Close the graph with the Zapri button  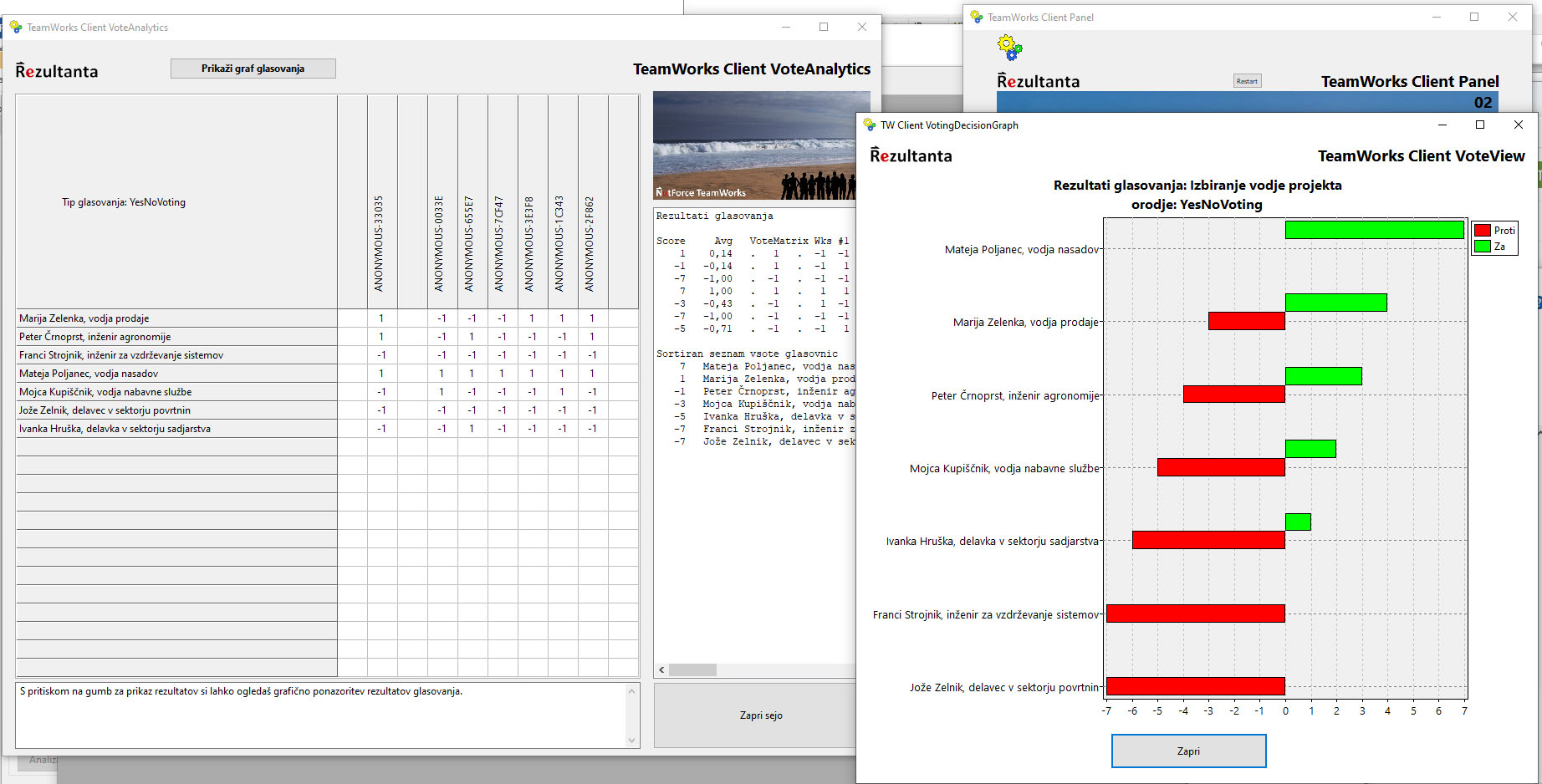pyautogui.click(x=1188, y=751)
